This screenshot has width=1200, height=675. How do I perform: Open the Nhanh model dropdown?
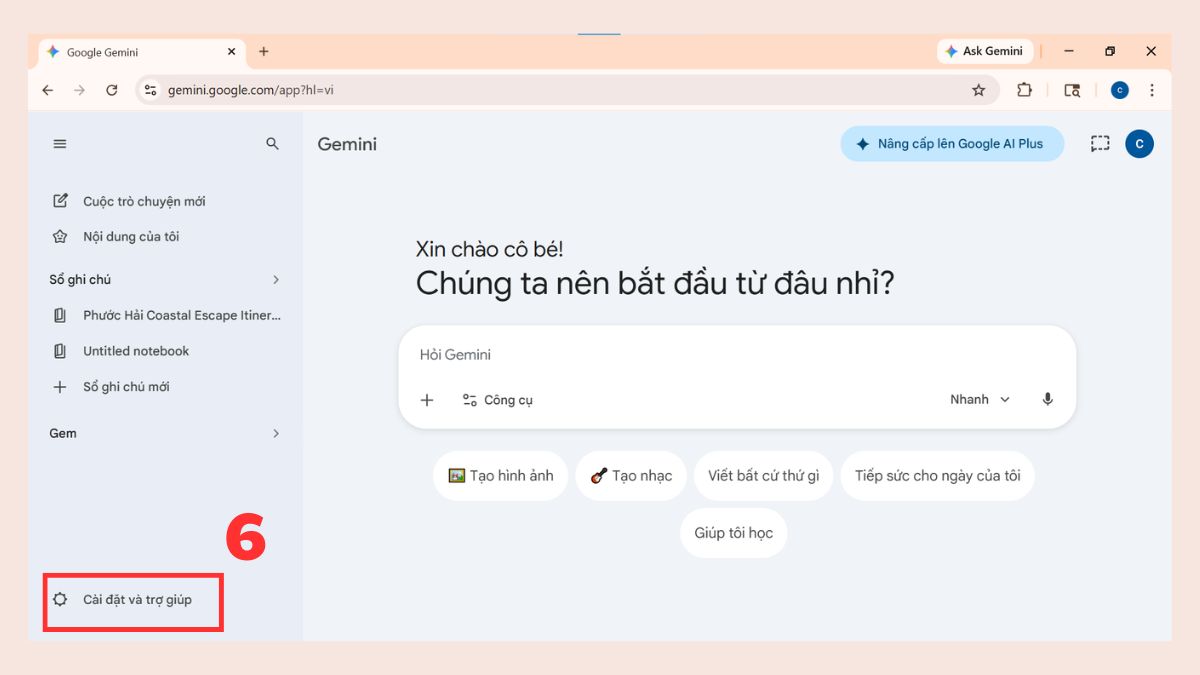980,400
